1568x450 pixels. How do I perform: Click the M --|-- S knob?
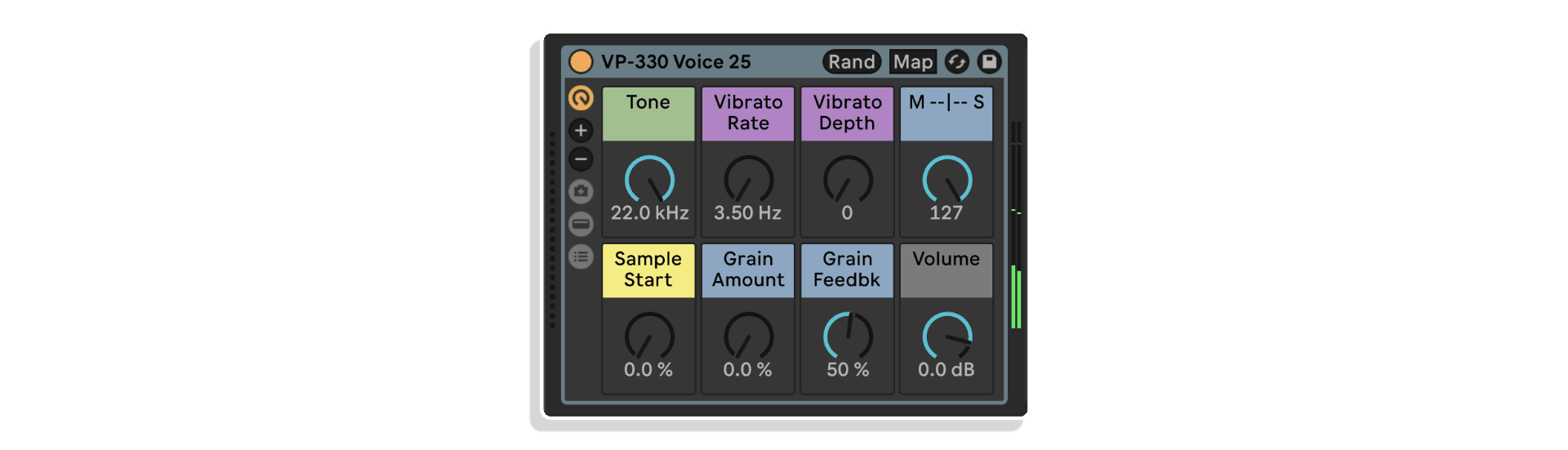click(947, 179)
